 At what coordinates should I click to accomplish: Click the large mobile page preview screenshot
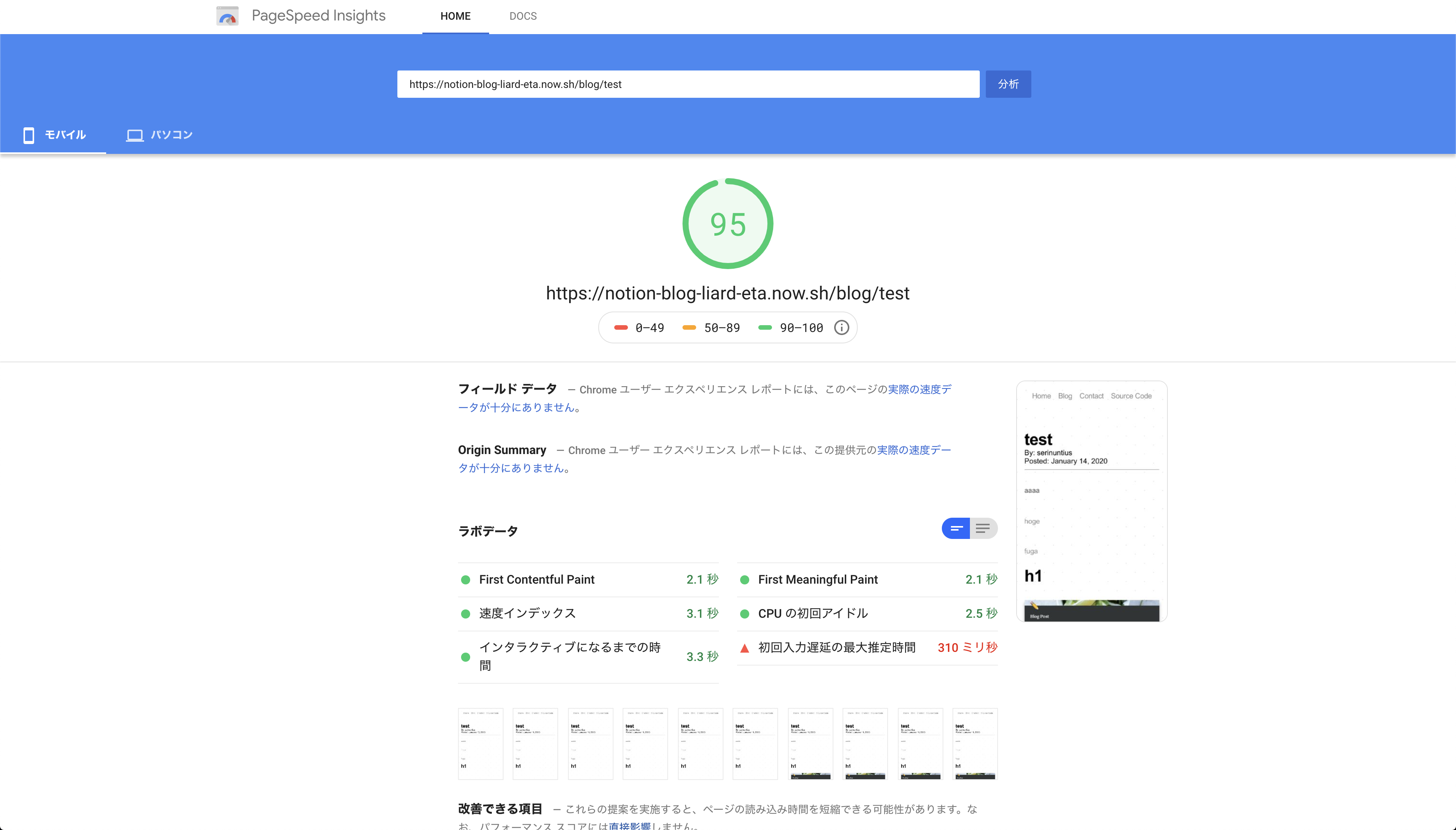click(1091, 502)
